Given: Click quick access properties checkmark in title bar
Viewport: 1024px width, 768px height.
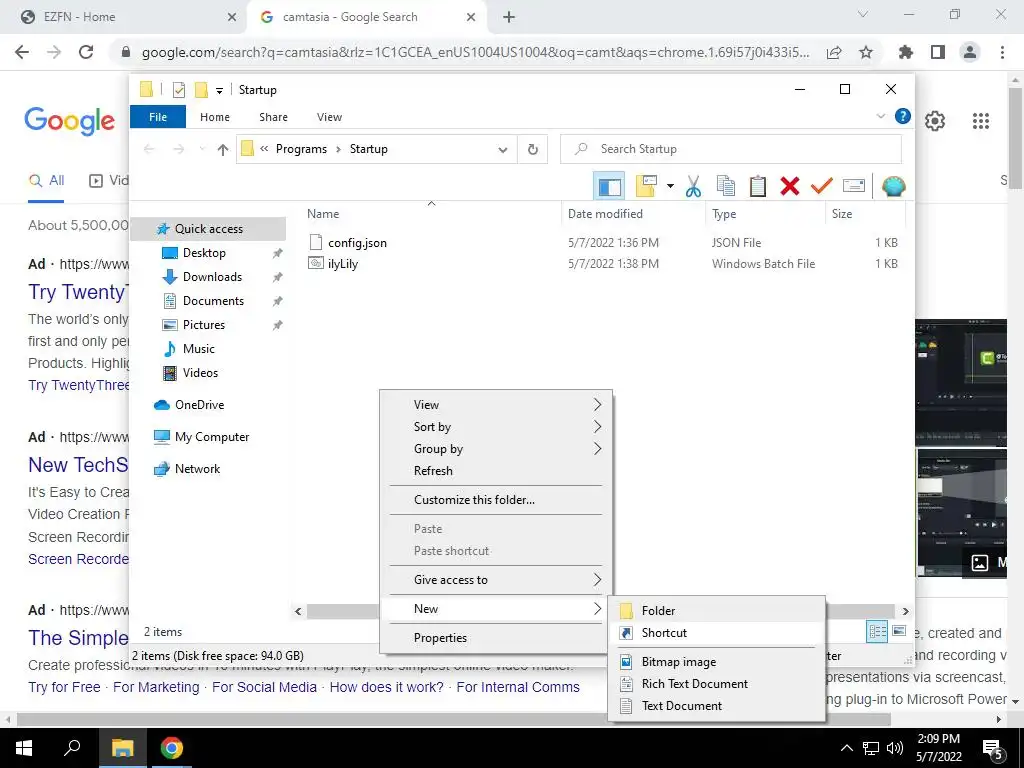Looking at the screenshot, I should coord(178,90).
